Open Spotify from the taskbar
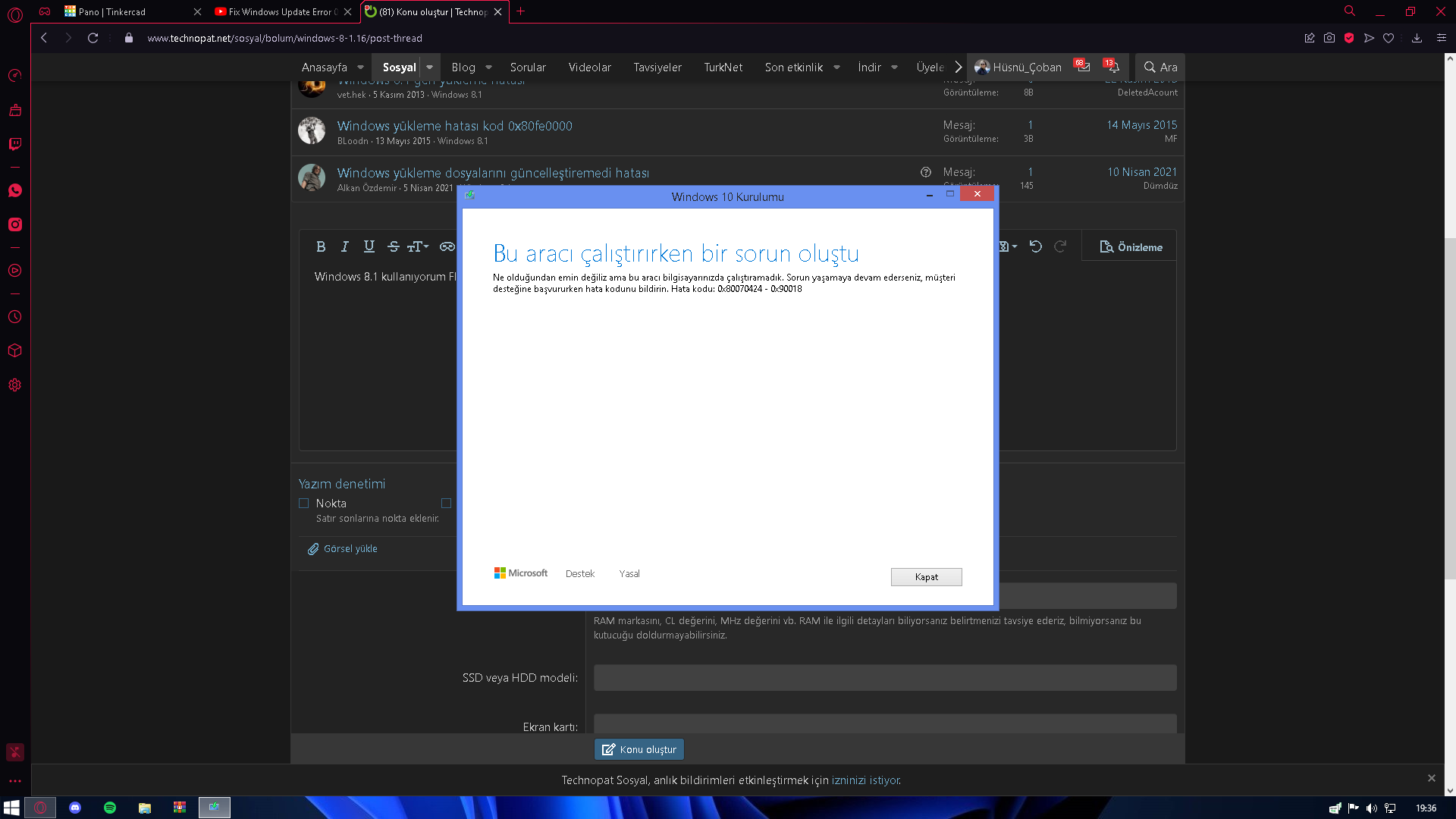Image resolution: width=1456 pixels, height=819 pixels. point(110,808)
